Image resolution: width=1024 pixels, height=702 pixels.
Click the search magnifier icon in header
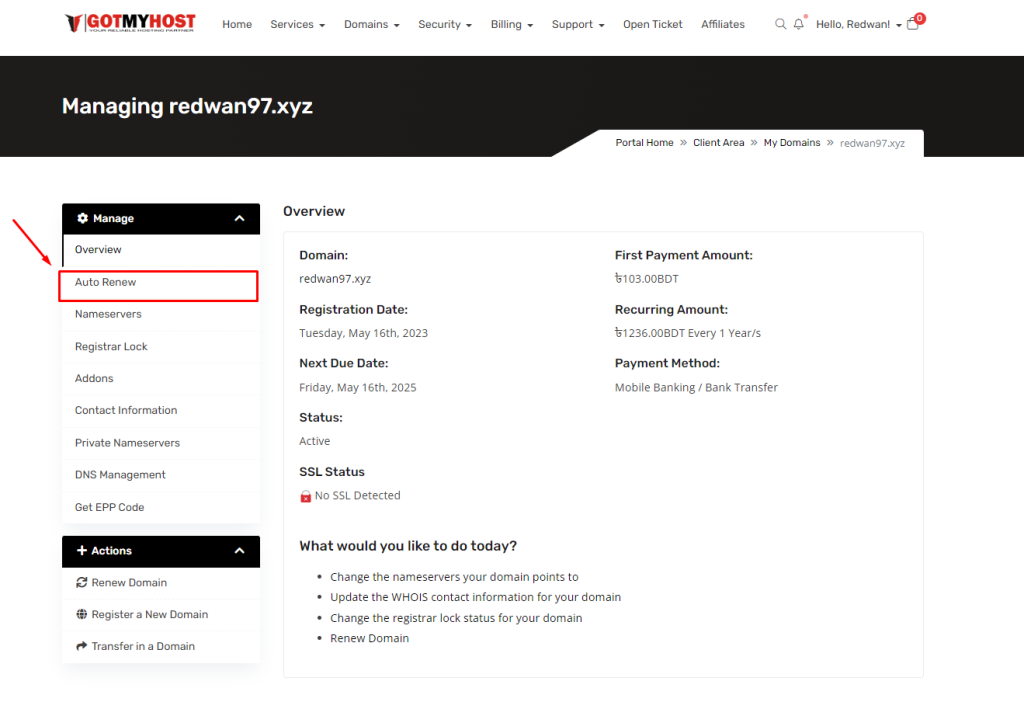click(780, 24)
